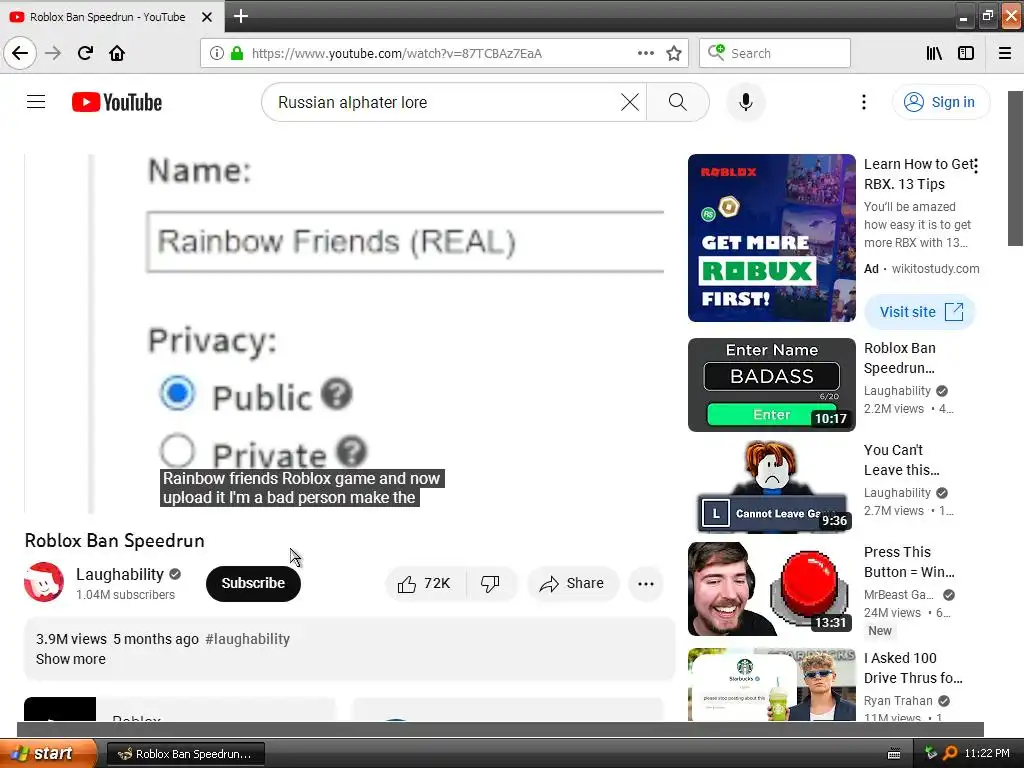Image resolution: width=1024 pixels, height=768 pixels.
Task: Clear the YouTube search query
Action: pyautogui.click(x=630, y=102)
